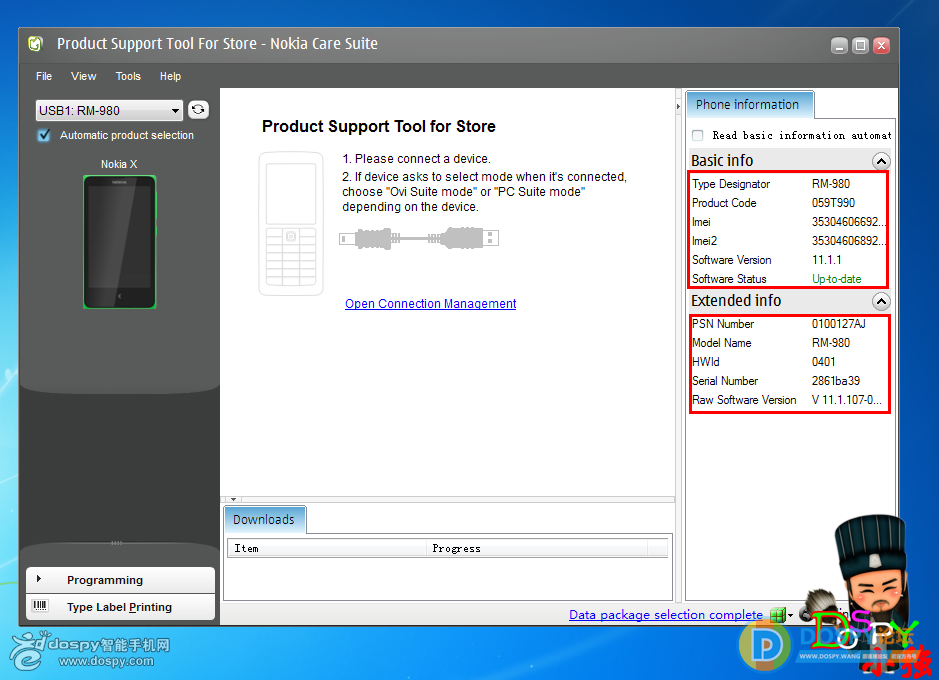Viewport: 939px width, 680px height.
Task: Click HWId value 0401
Action: click(823, 362)
